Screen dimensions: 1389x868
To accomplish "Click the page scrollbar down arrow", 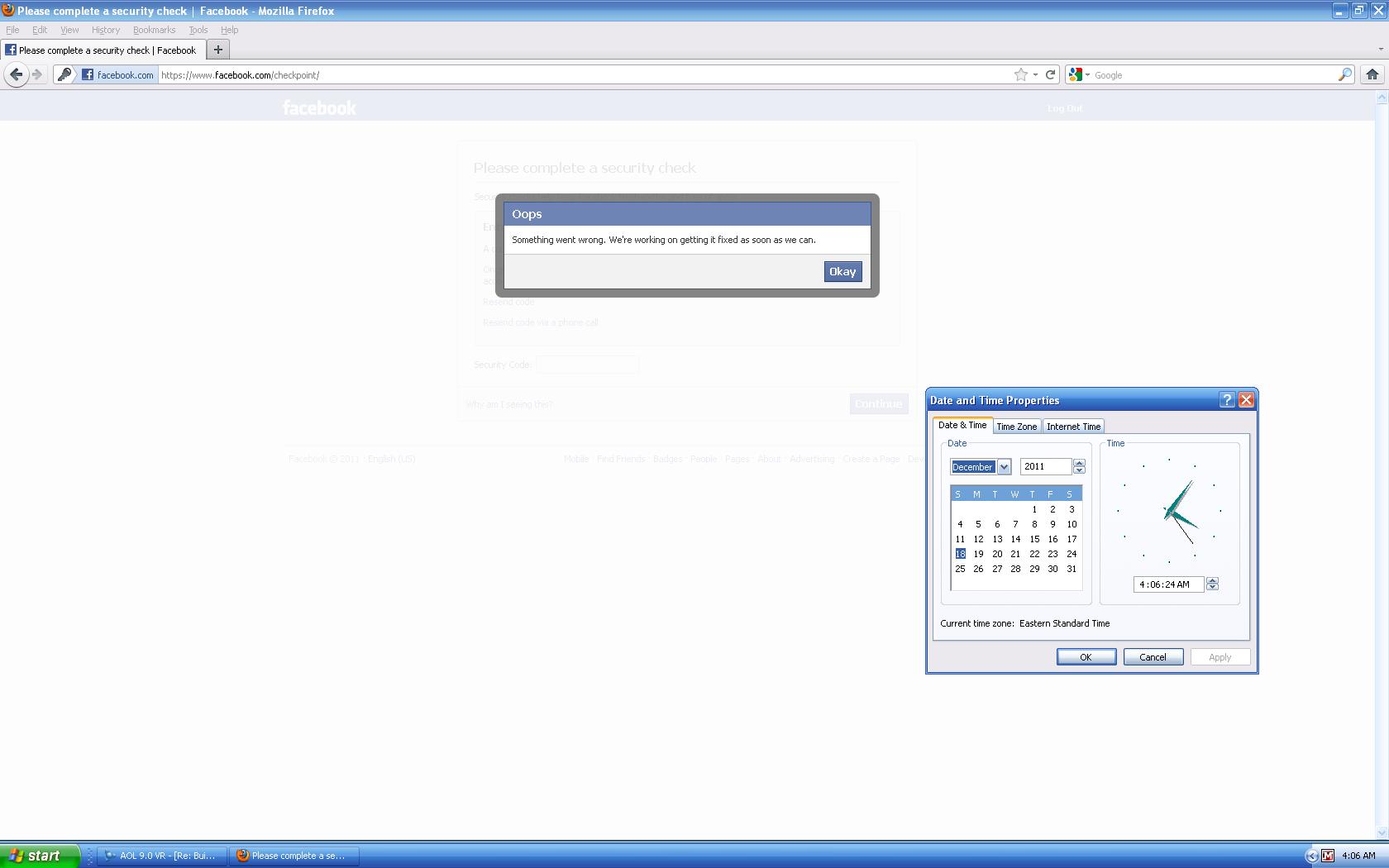I will 1382,833.
